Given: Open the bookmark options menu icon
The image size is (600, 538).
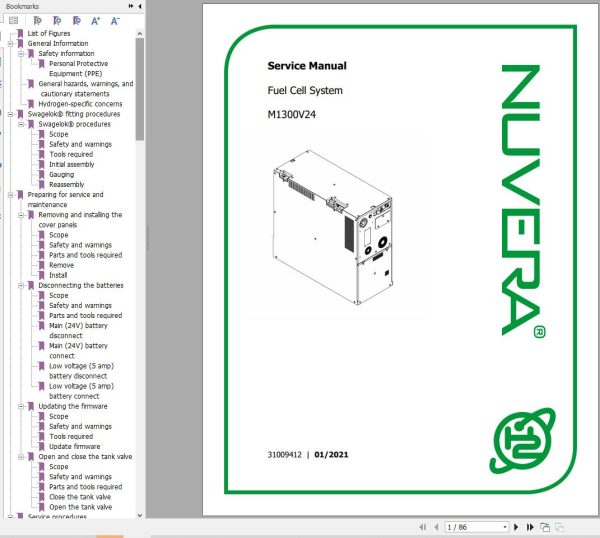Looking at the screenshot, I should [x=13, y=21].
